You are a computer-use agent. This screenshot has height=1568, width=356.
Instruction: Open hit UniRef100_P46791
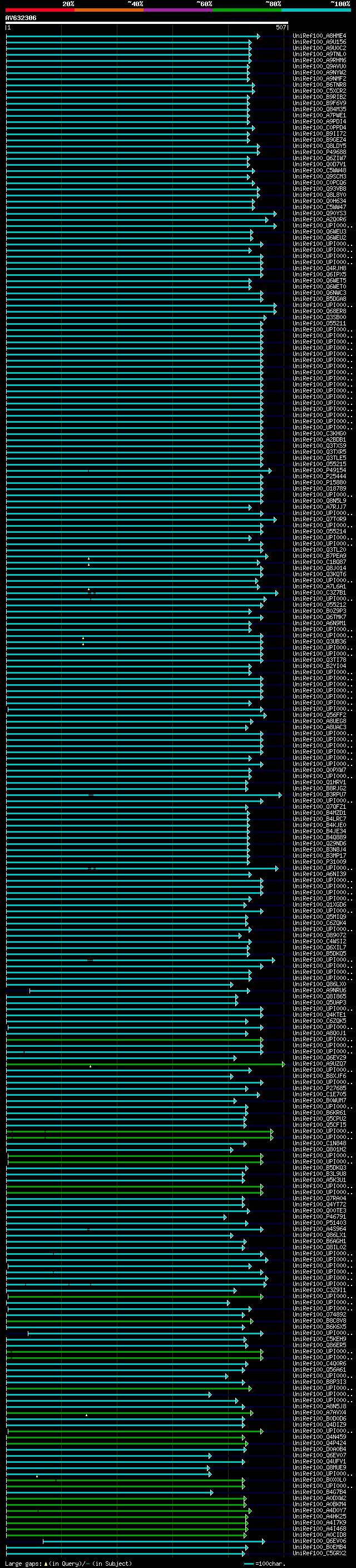319,1217
